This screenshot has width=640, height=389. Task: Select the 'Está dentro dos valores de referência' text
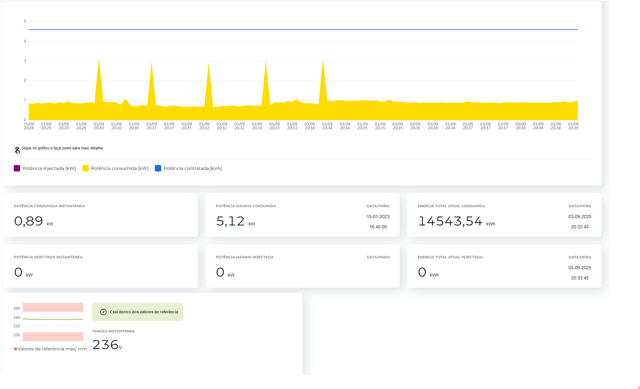point(144,312)
